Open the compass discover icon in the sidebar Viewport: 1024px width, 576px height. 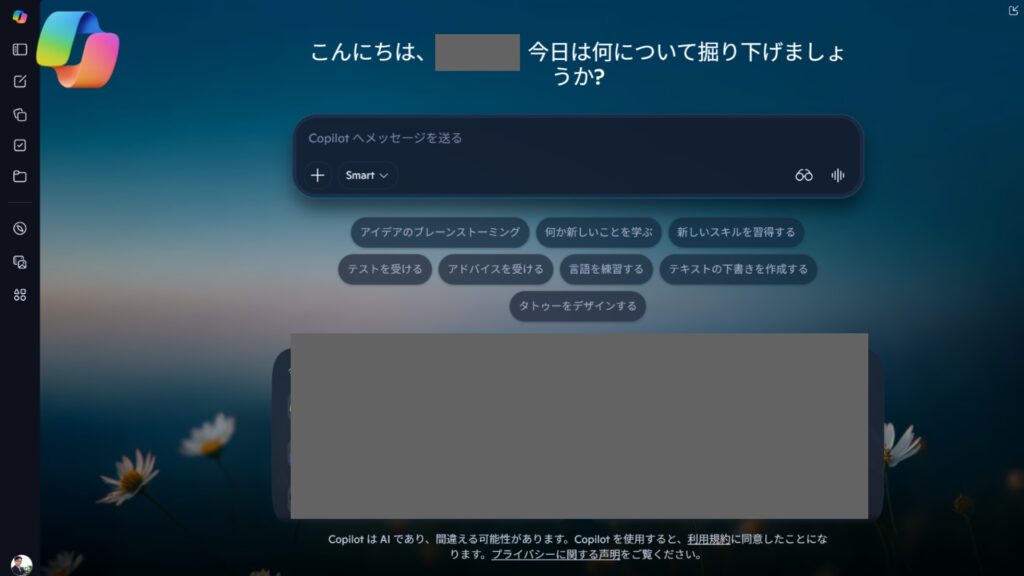(20, 229)
